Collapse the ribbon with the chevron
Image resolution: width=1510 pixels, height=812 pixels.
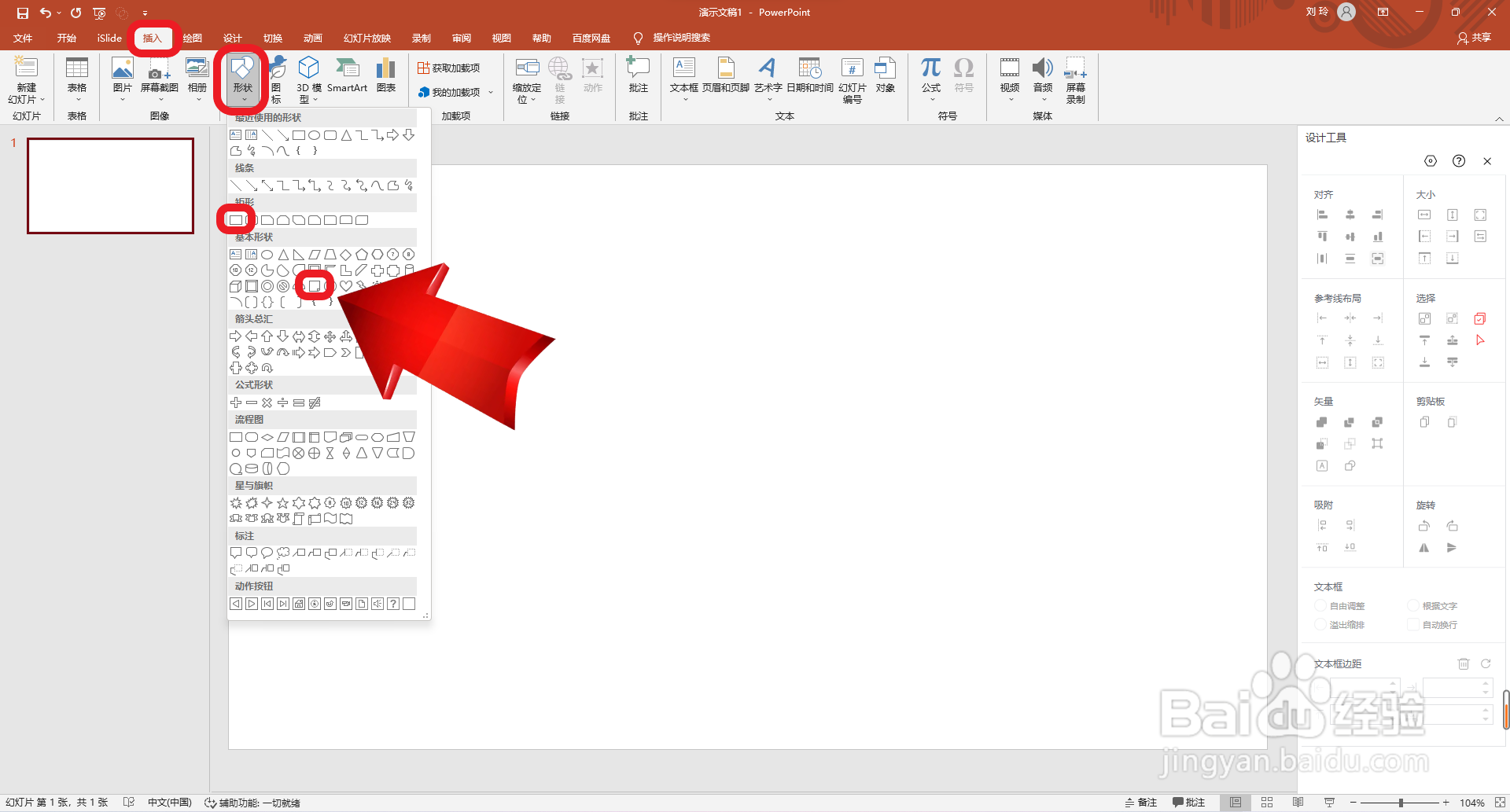click(1499, 119)
